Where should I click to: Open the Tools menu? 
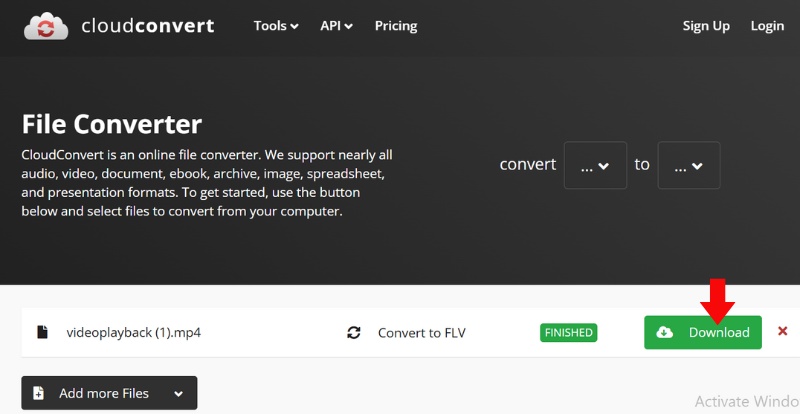(276, 26)
